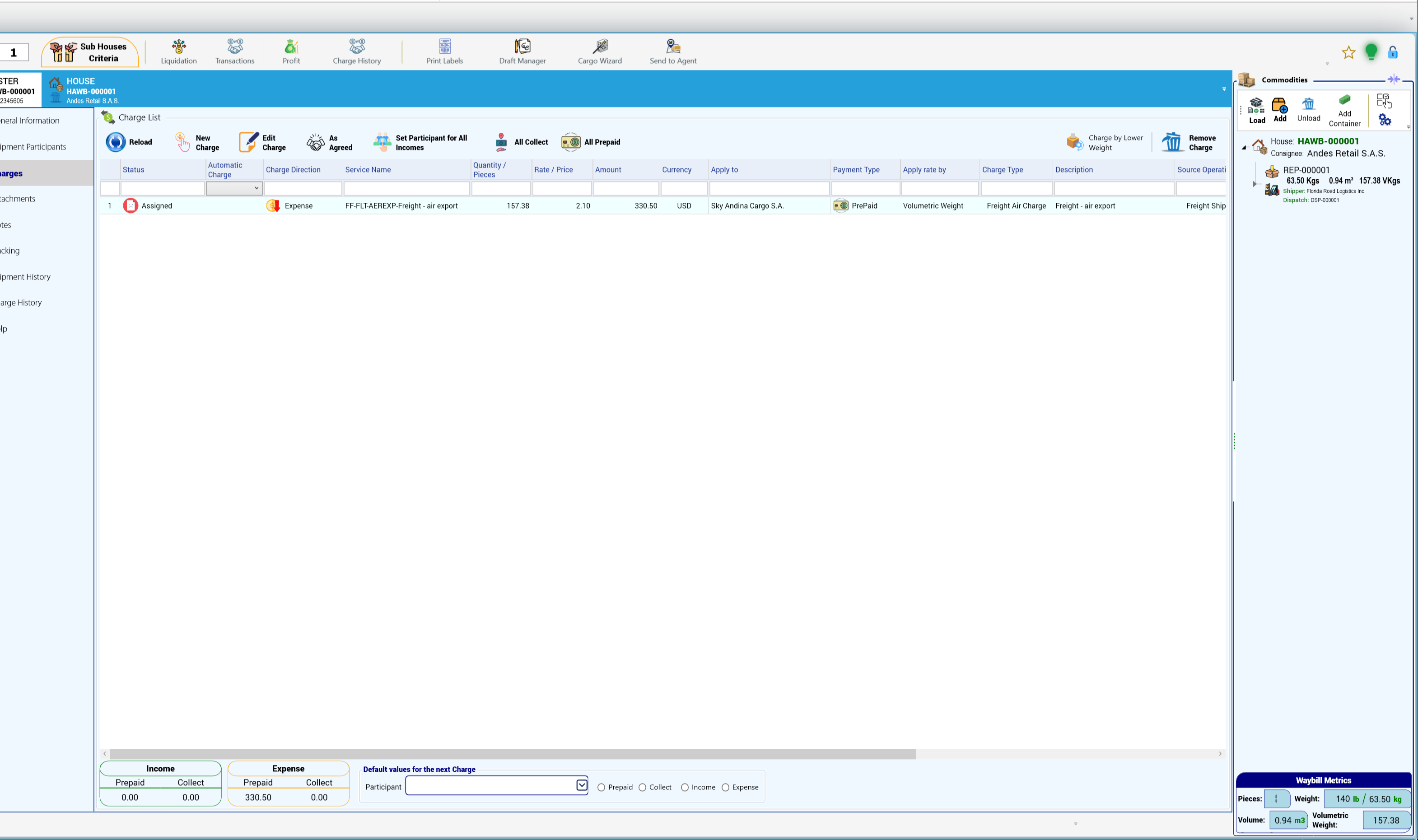Image resolution: width=1418 pixels, height=840 pixels.
Task: Expand the REP-000001 tree node
Action: click(x=1255, y=184)
